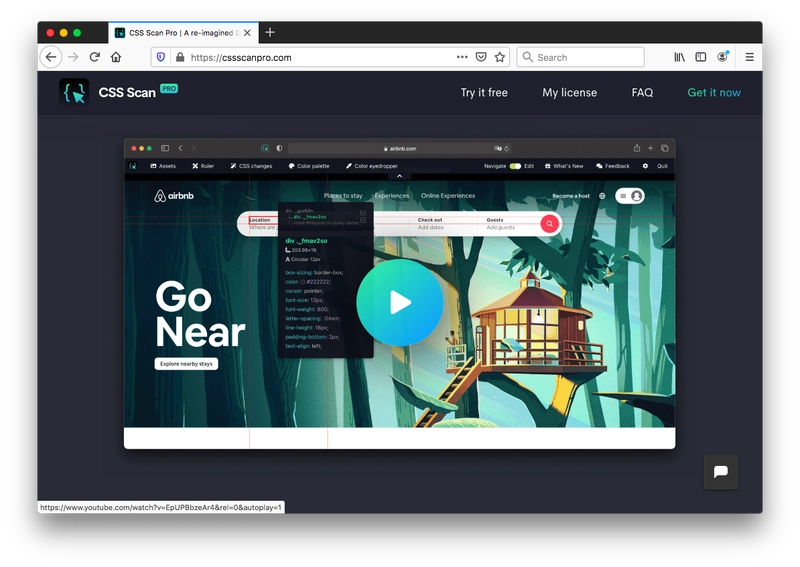The image size is (800, 567).
Task: Open the Try it free link
Action: 484,92
